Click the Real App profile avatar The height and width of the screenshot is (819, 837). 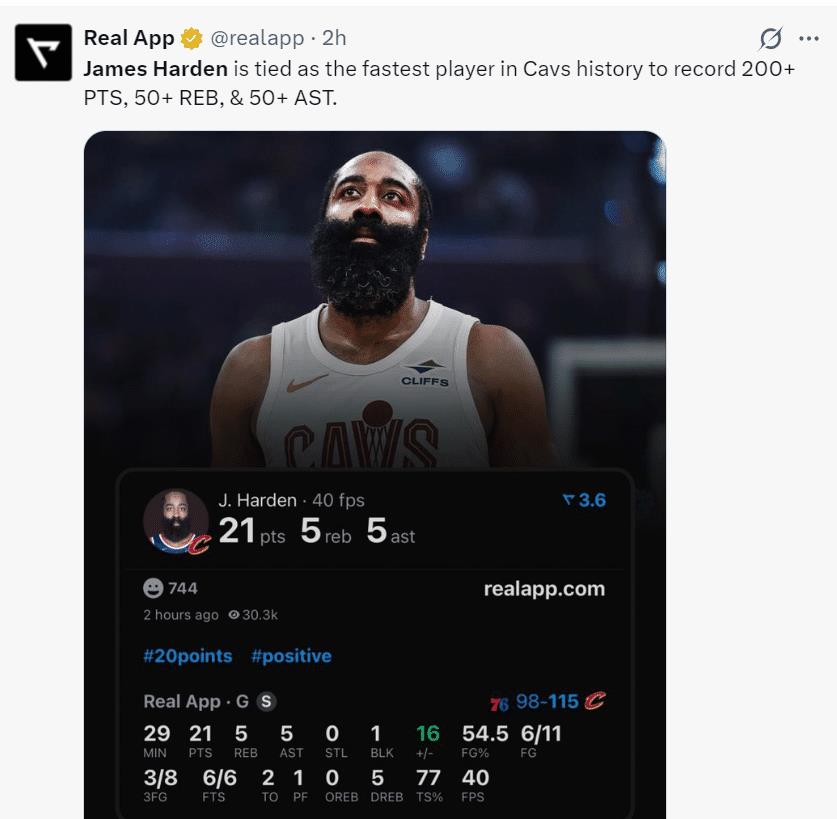43,53
